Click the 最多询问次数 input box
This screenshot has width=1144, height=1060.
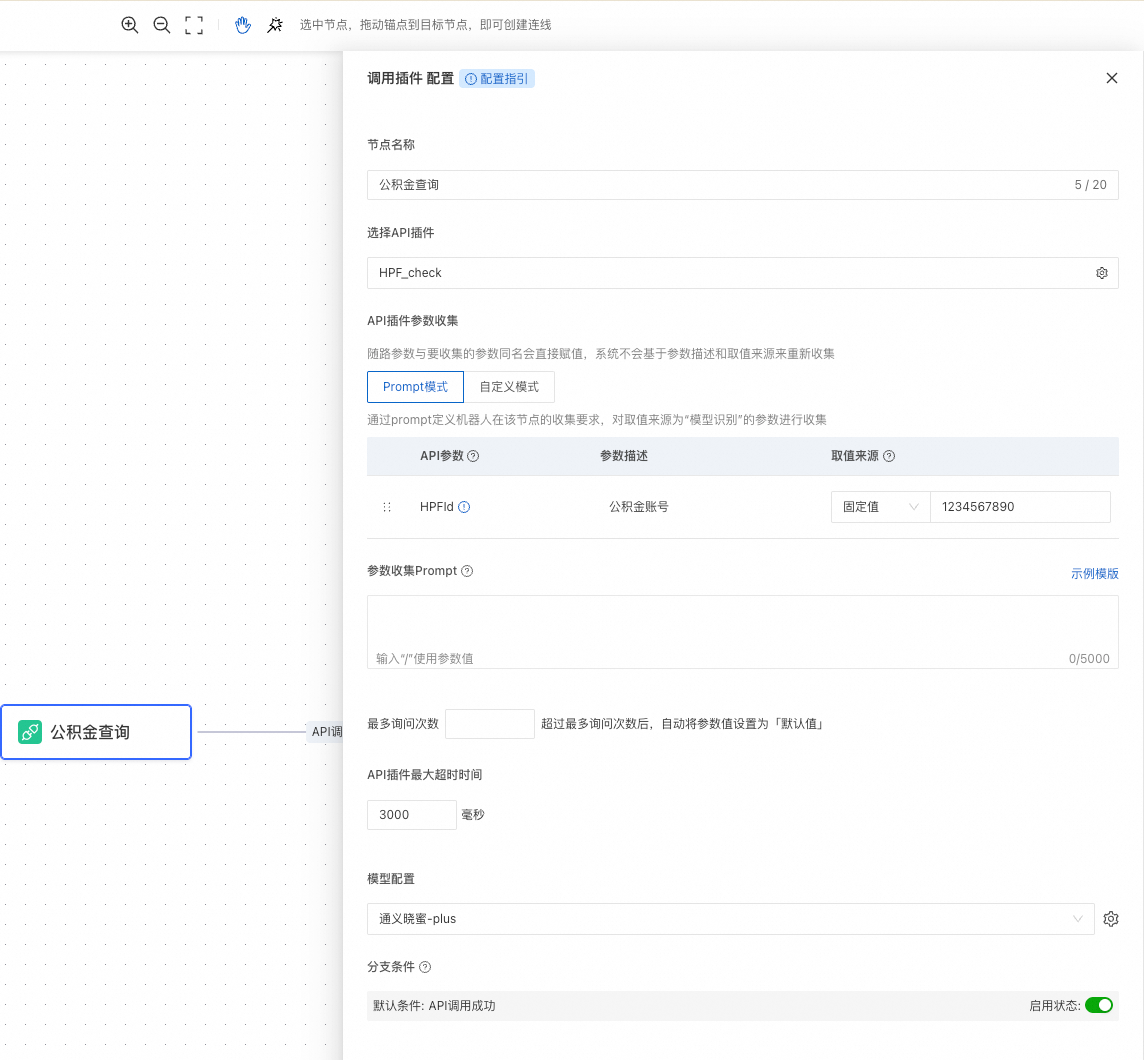pyautogui.click(x=490, y=724)
